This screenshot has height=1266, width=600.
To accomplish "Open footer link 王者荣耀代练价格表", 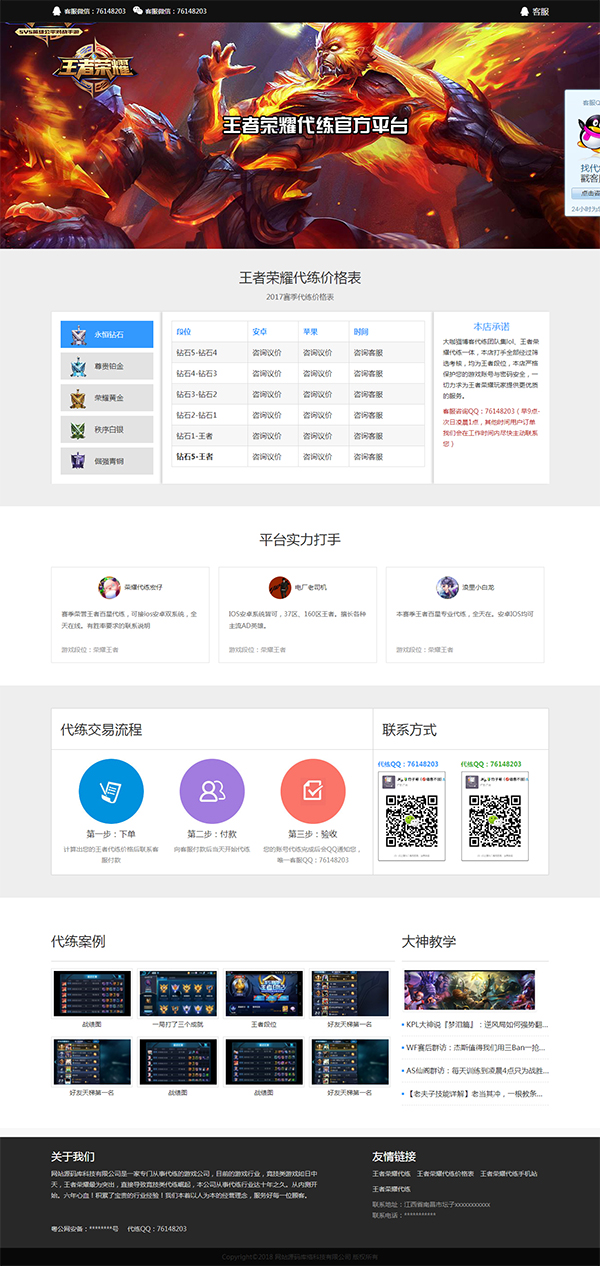I will click(x=445, y=1173).
